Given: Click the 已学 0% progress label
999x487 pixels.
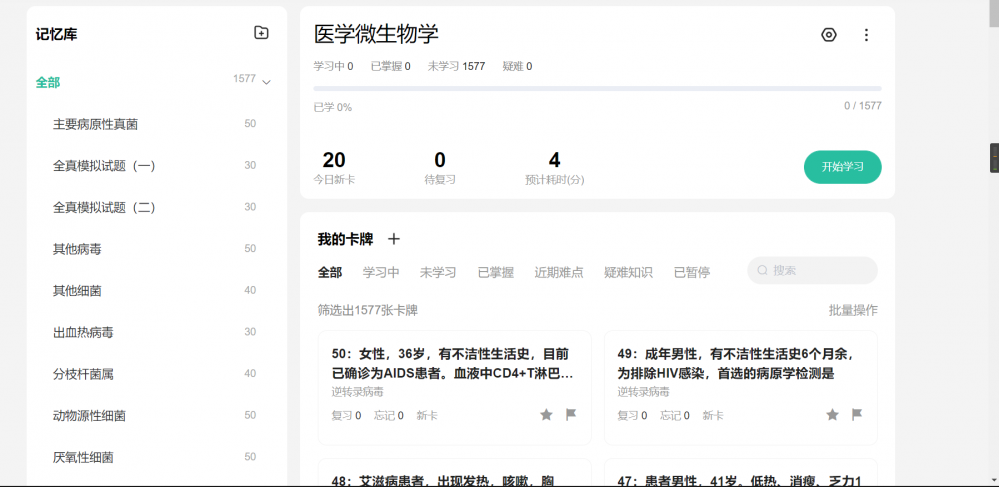Looking at the screenshot, I should coord(333,107).
